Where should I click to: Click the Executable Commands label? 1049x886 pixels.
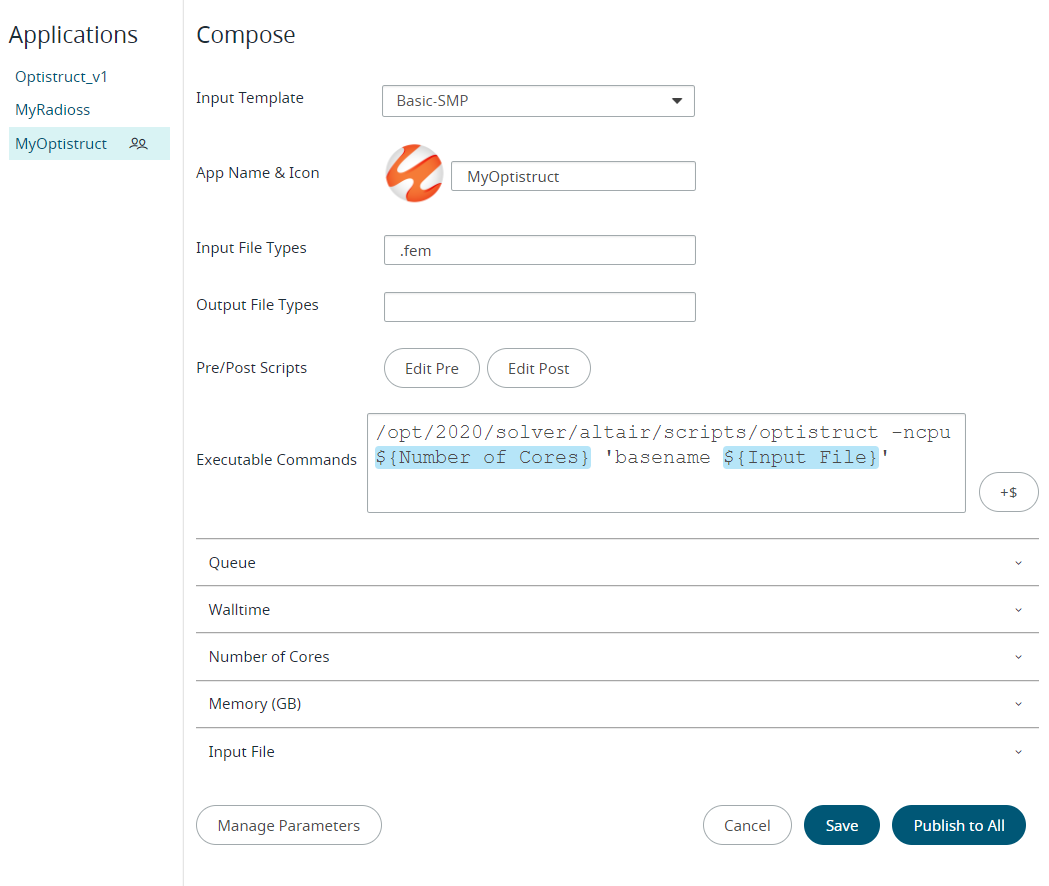pos(276,460)
